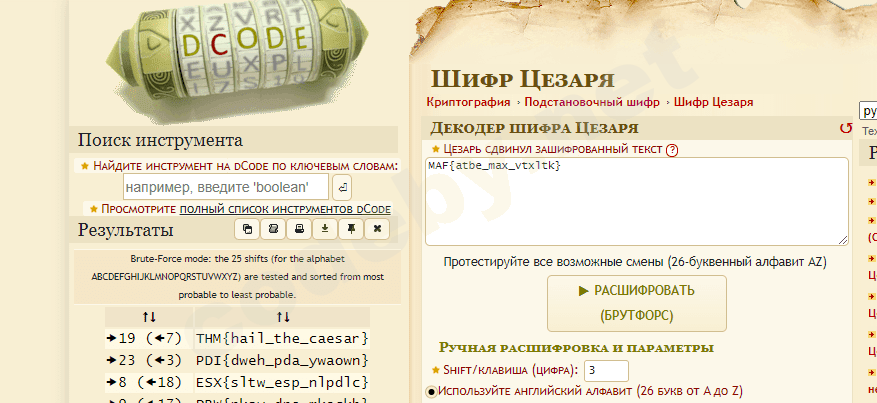Viewport: 877px width, 403px height.
Task: Click the test all shifts description line
Action: click(x=635, y=262)
